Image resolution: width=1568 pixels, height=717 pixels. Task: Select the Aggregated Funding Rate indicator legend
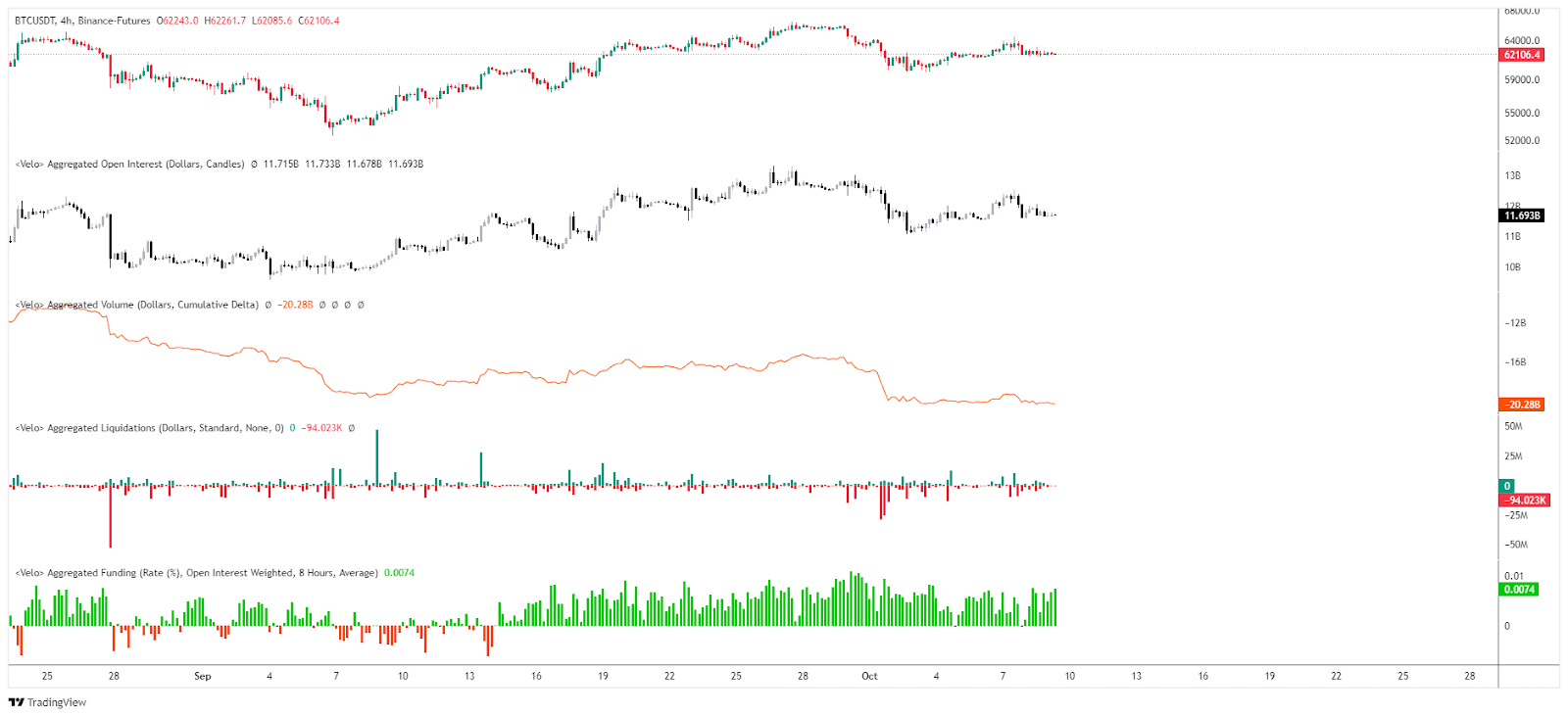[196, 574]
